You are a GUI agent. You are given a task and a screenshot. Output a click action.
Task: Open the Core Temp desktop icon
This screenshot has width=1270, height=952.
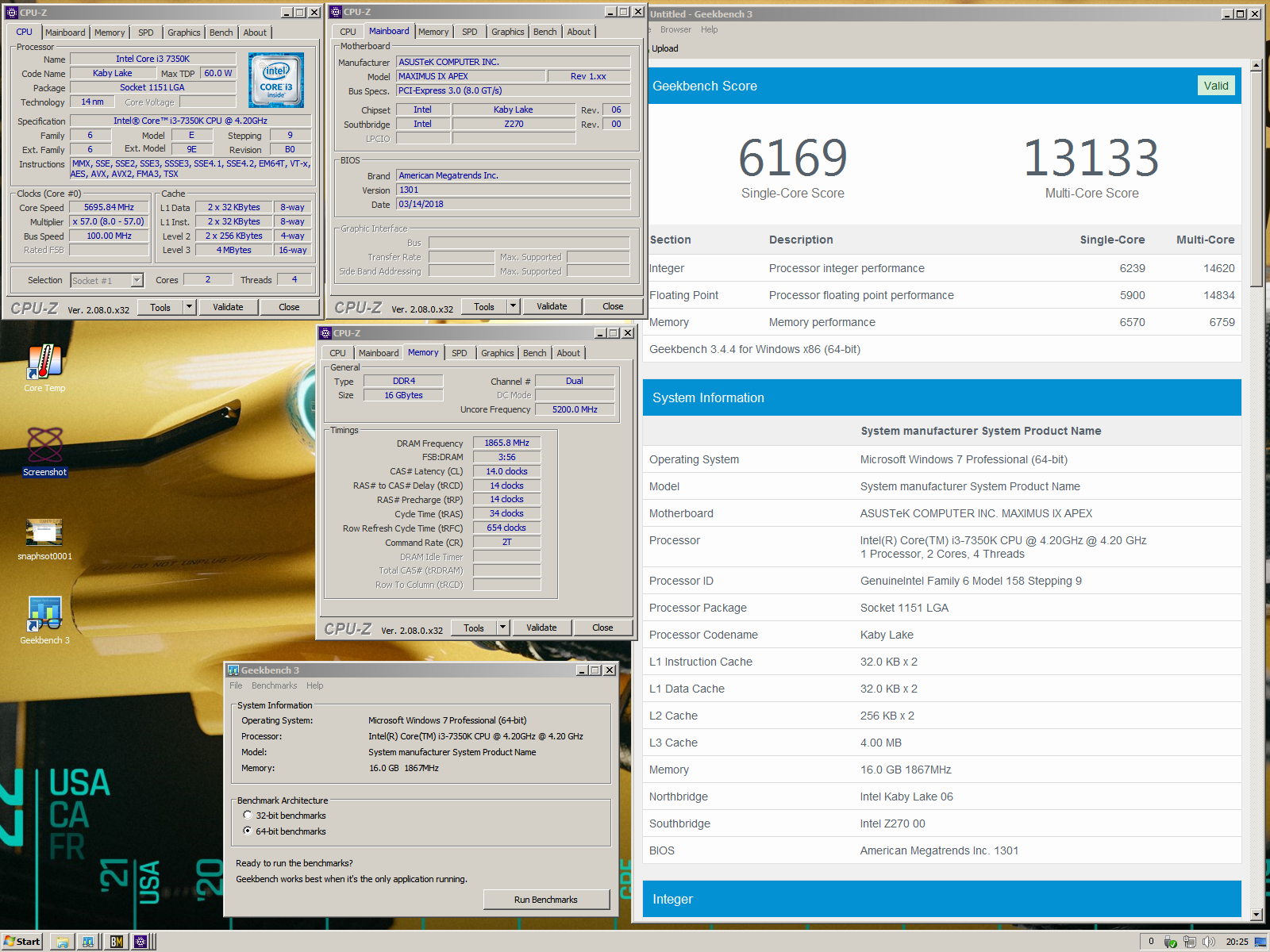pos(44,368)
